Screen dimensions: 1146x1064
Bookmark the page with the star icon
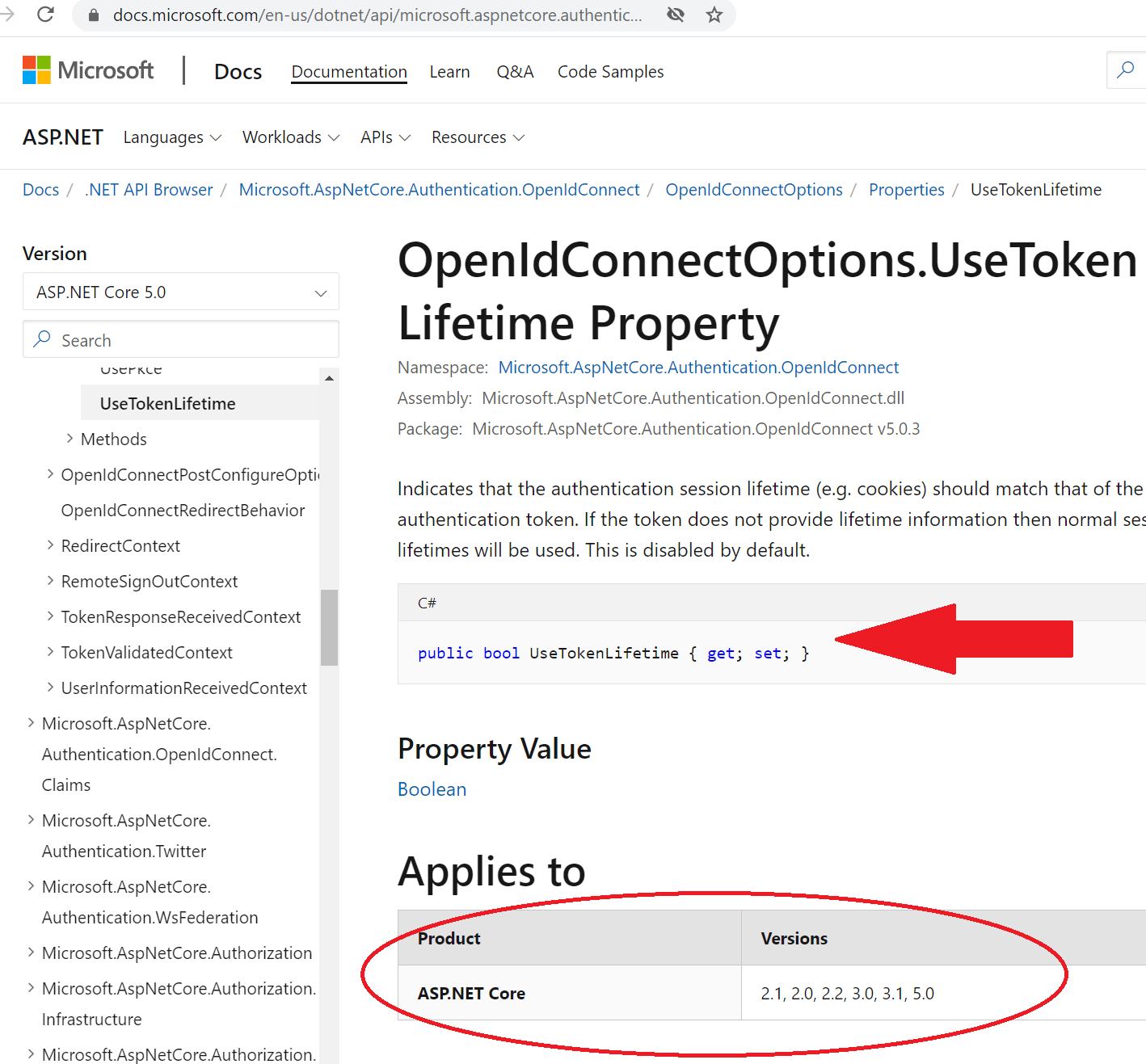(714, 14)
